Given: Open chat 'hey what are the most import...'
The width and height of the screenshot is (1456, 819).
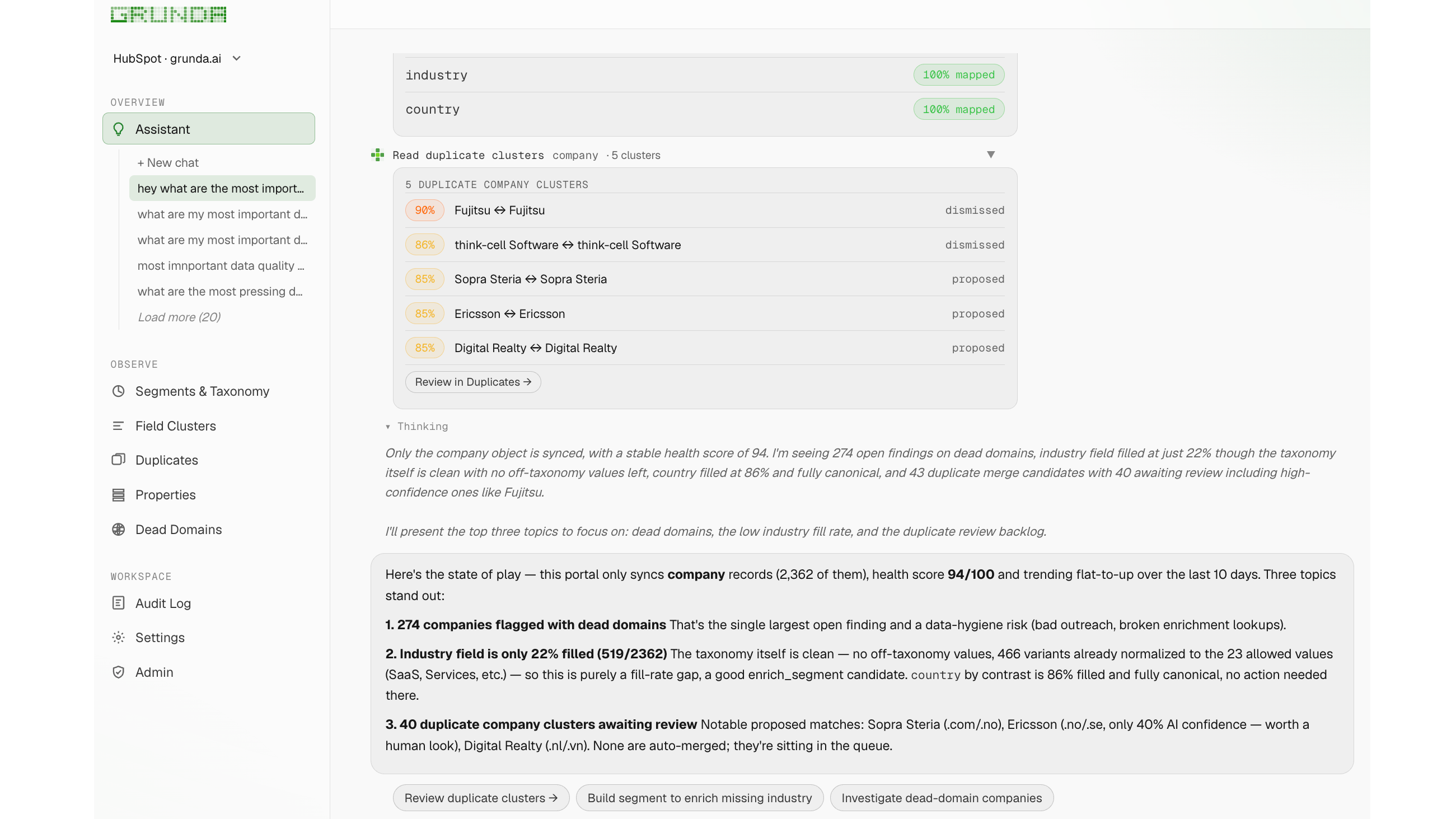Looking at the screenshot, I should 222,188.
